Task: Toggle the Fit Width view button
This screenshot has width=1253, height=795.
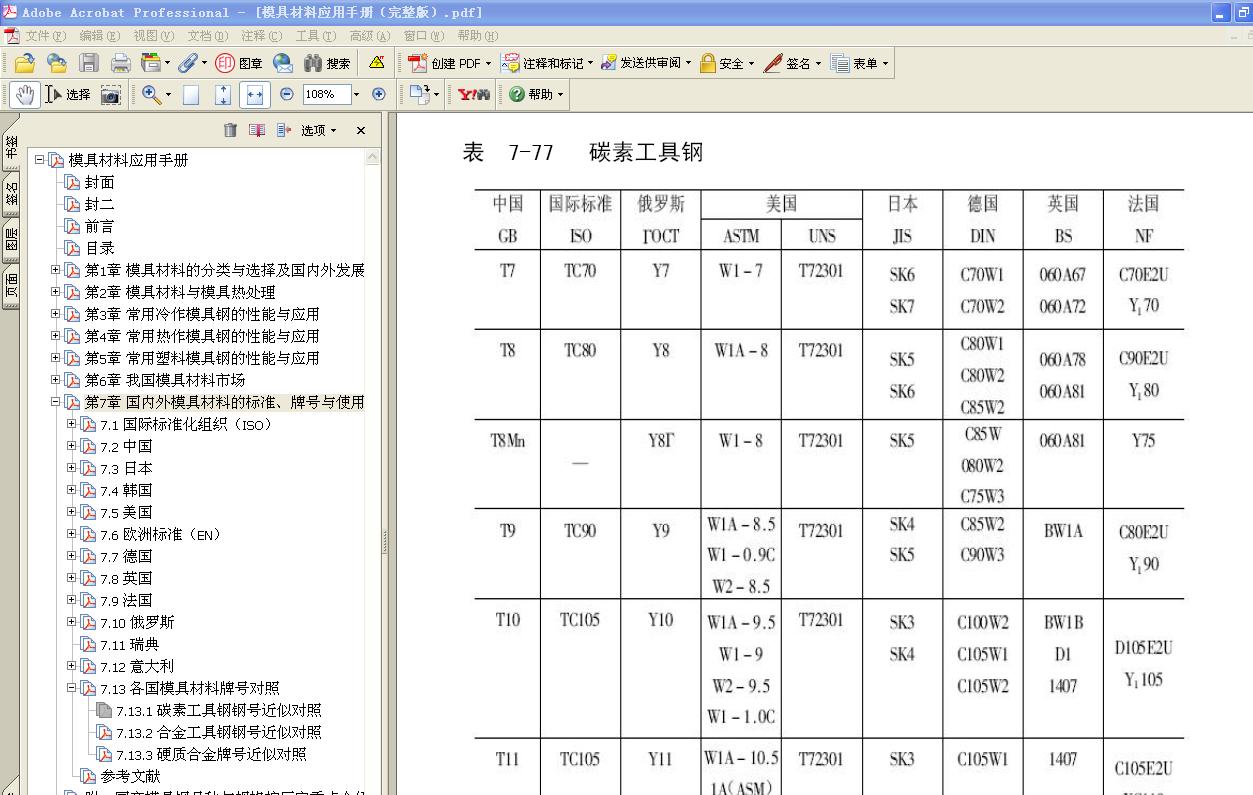Action: point(255,94)
